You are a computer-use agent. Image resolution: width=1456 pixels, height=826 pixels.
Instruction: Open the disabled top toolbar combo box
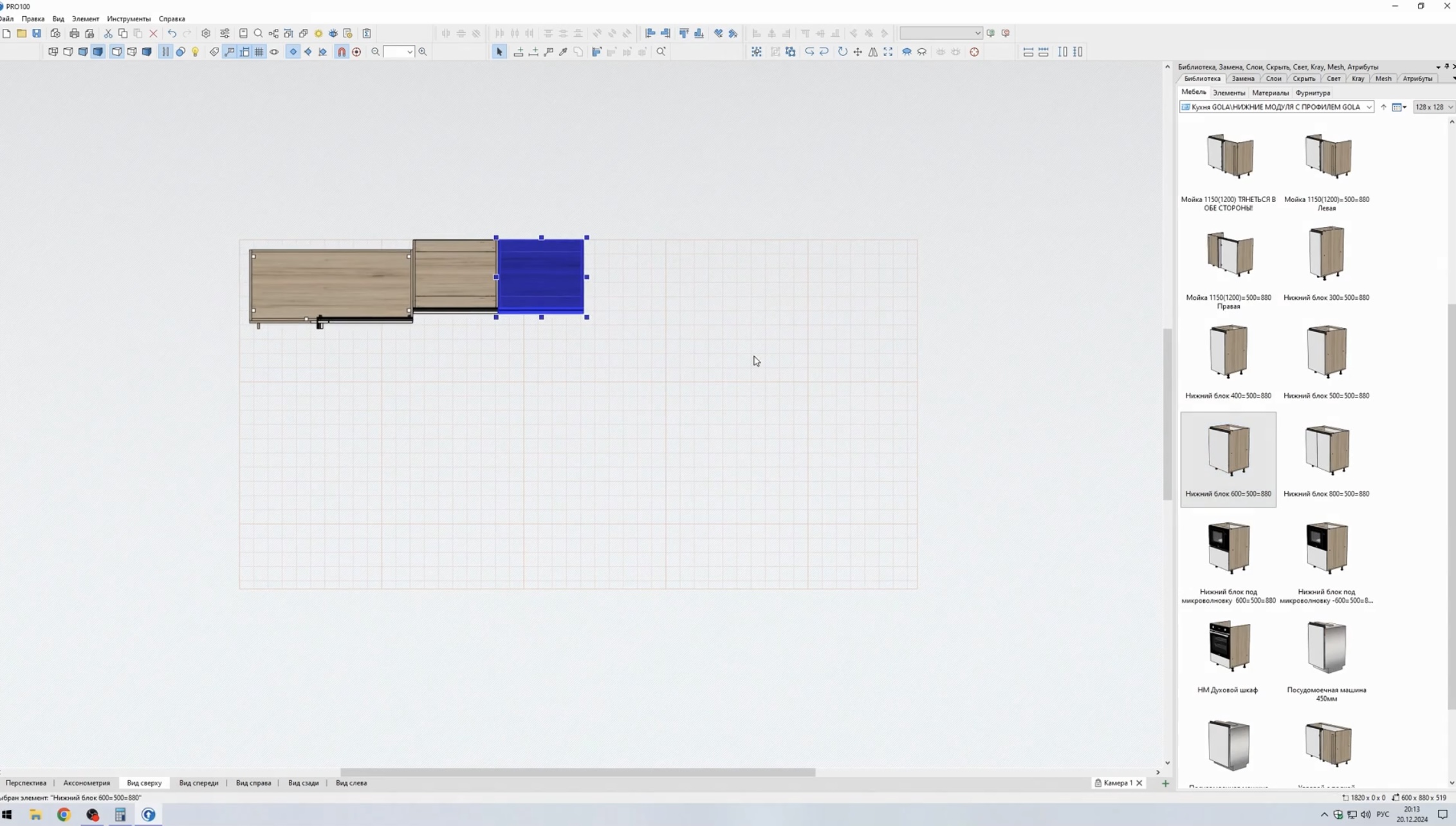pos(941,33)
